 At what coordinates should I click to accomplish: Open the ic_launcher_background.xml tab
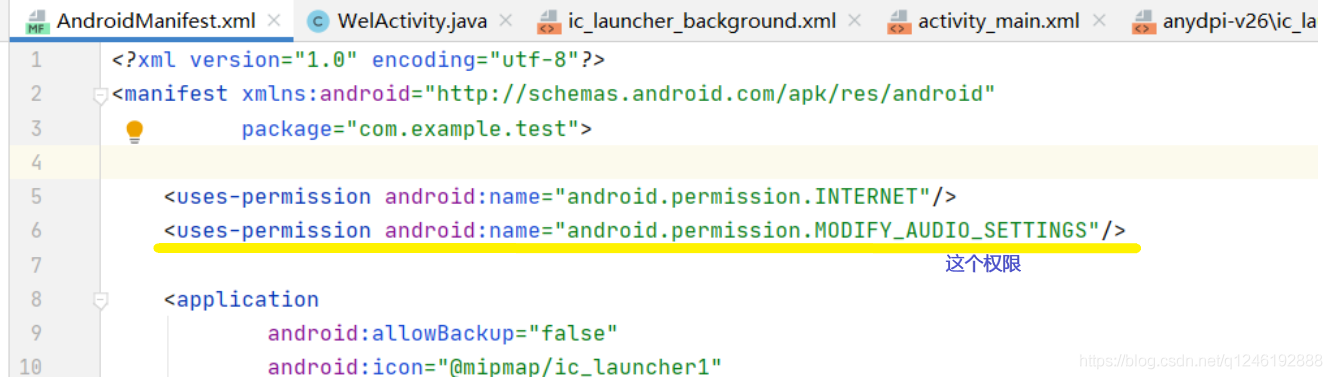(701, 20)
